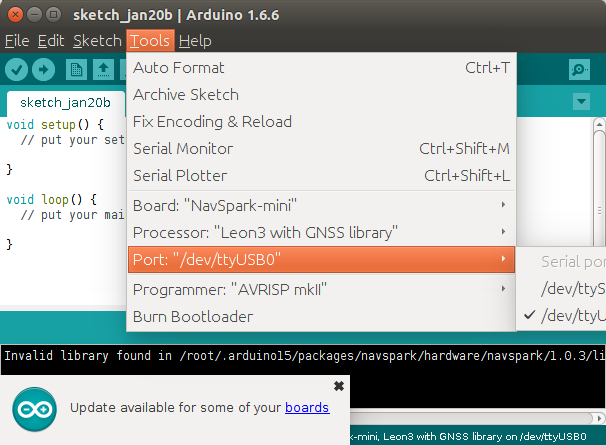Click the "void loop() {" code line
Viewport: 606px width, 445px height.
(51, 200)
